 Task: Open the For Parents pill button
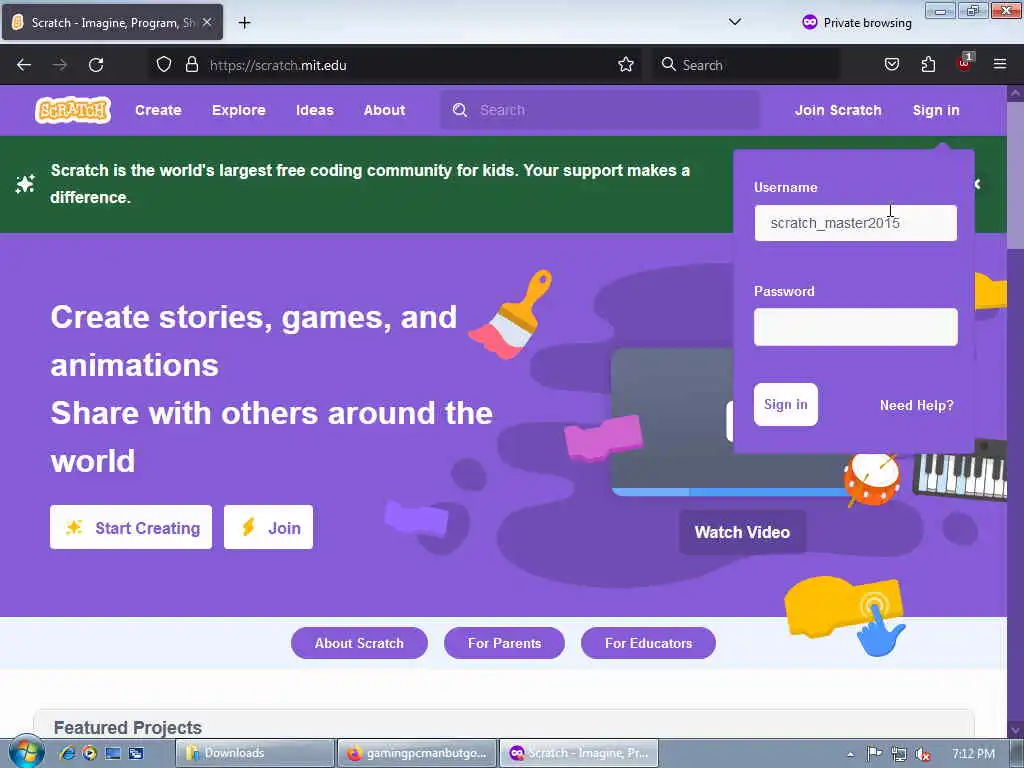click(504, 643)
